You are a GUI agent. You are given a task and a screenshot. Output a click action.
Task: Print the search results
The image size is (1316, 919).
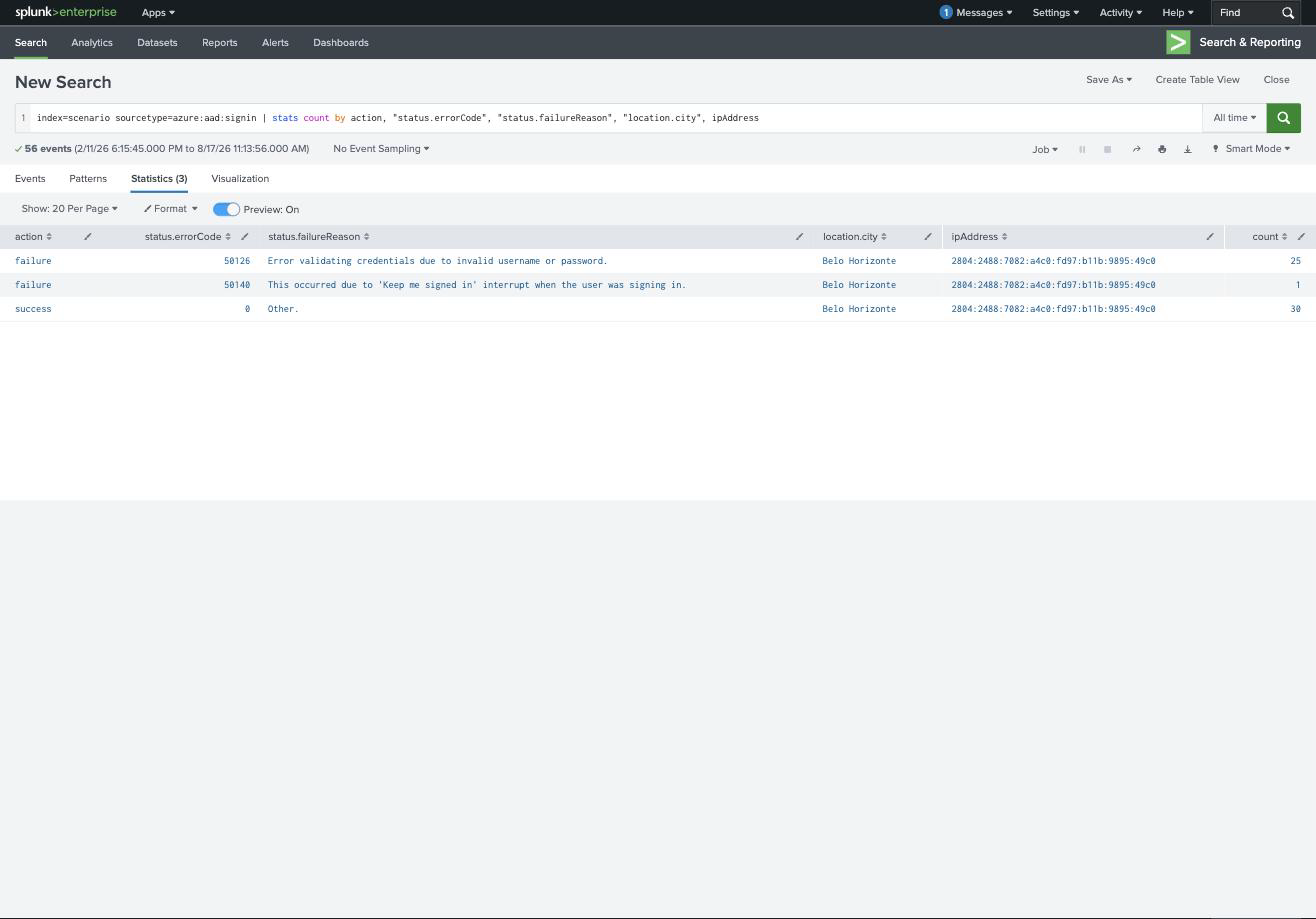click(x=1162, y=149)
